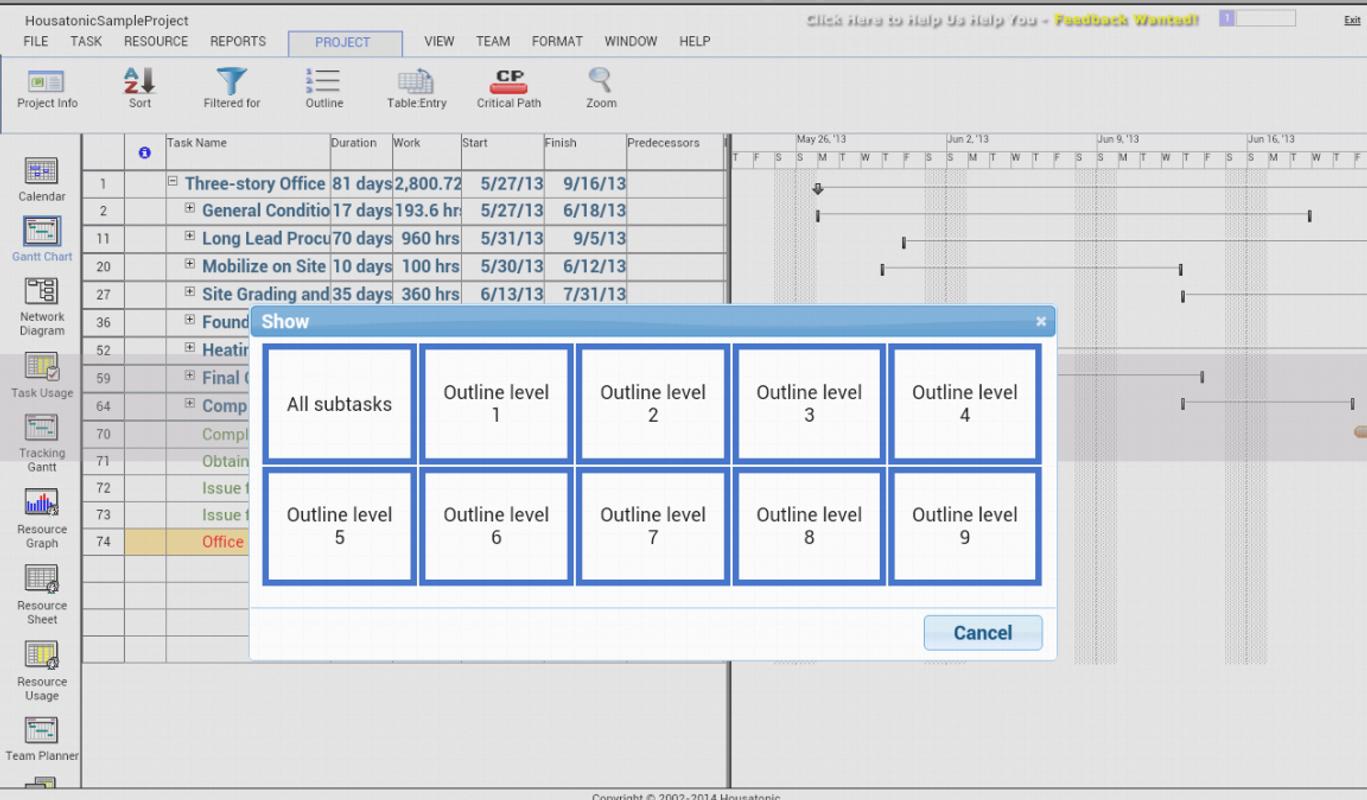Select Outline level 3
The height and width of the screenshot is (800, 1367).
click(x=809, y=404)
